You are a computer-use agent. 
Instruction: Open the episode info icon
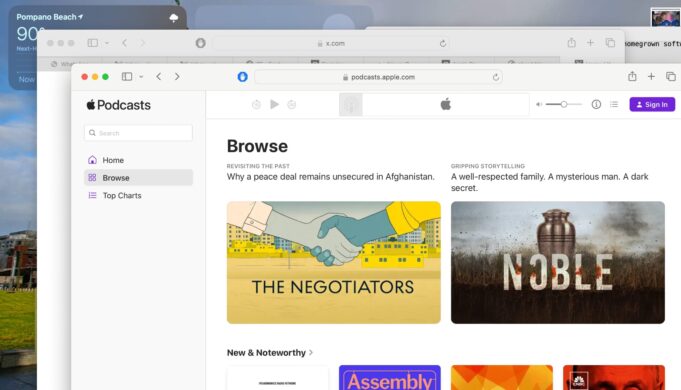click(596, 104)
